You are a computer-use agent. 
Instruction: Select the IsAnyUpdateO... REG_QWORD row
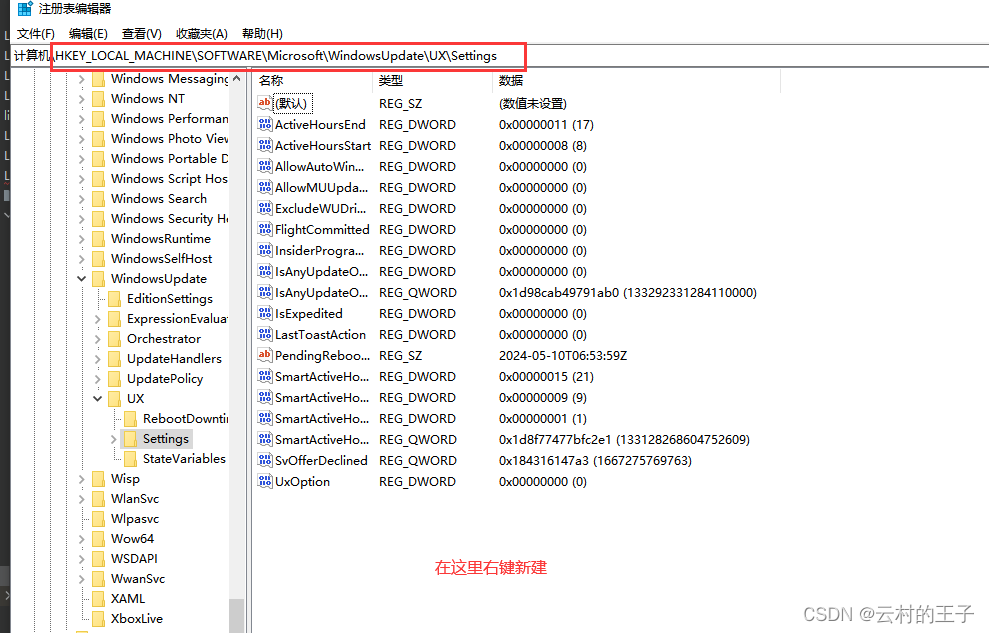click(507, 293)
